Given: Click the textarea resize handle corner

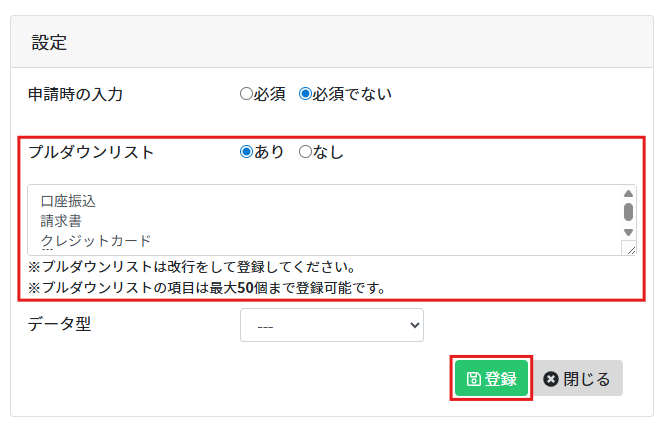Looking at the screenshot, I should coord(628,248).
